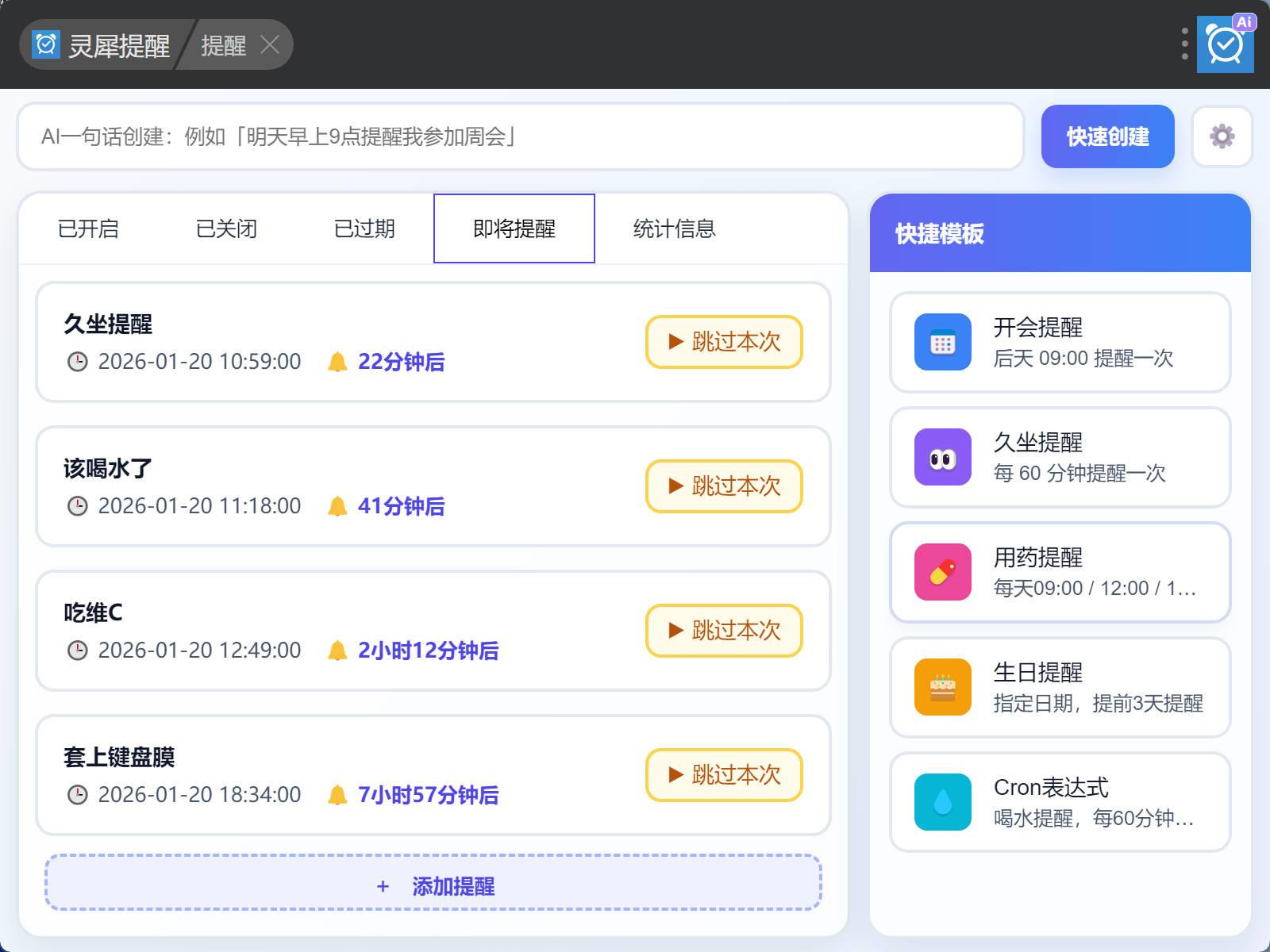This screenshot has height=952, width=1270.
Task: Open the 已过期 tab
Action: tap(364, 229)
